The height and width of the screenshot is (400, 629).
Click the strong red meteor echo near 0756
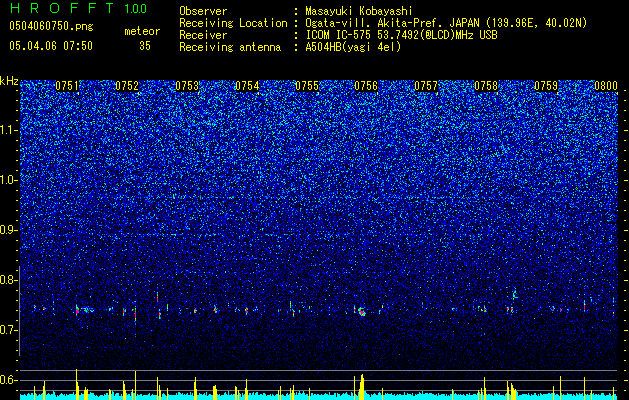tap(362, 312)
